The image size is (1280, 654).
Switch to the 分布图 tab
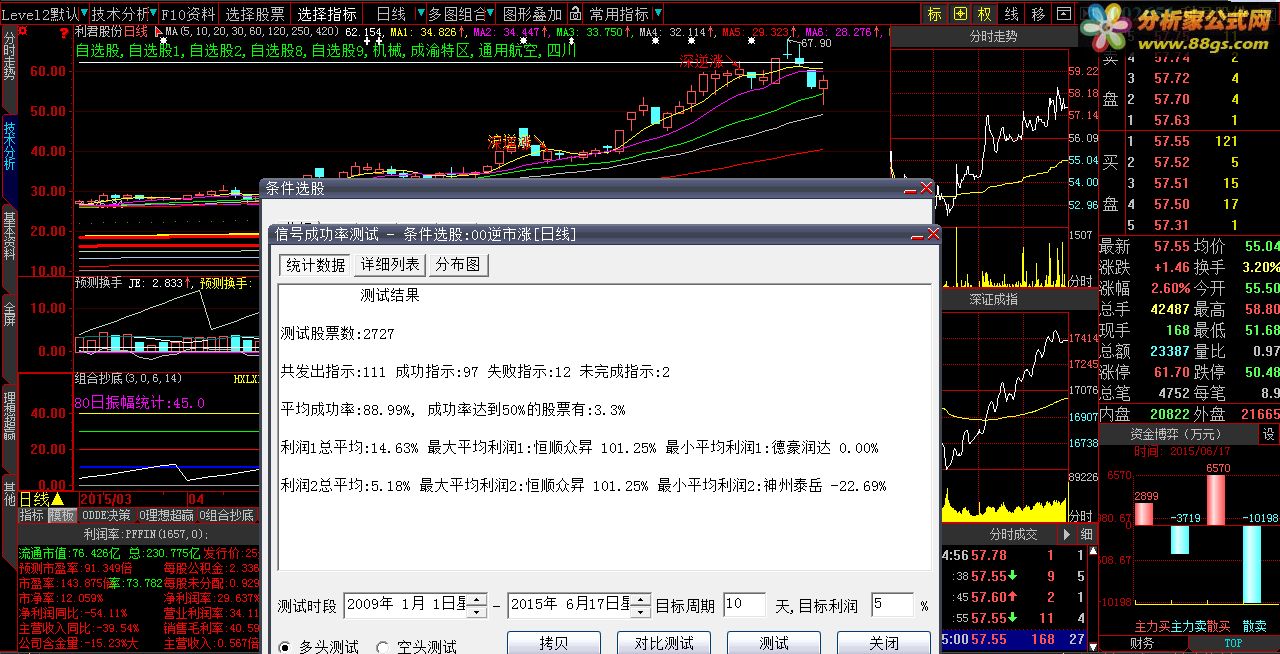(x=458, y=265)
